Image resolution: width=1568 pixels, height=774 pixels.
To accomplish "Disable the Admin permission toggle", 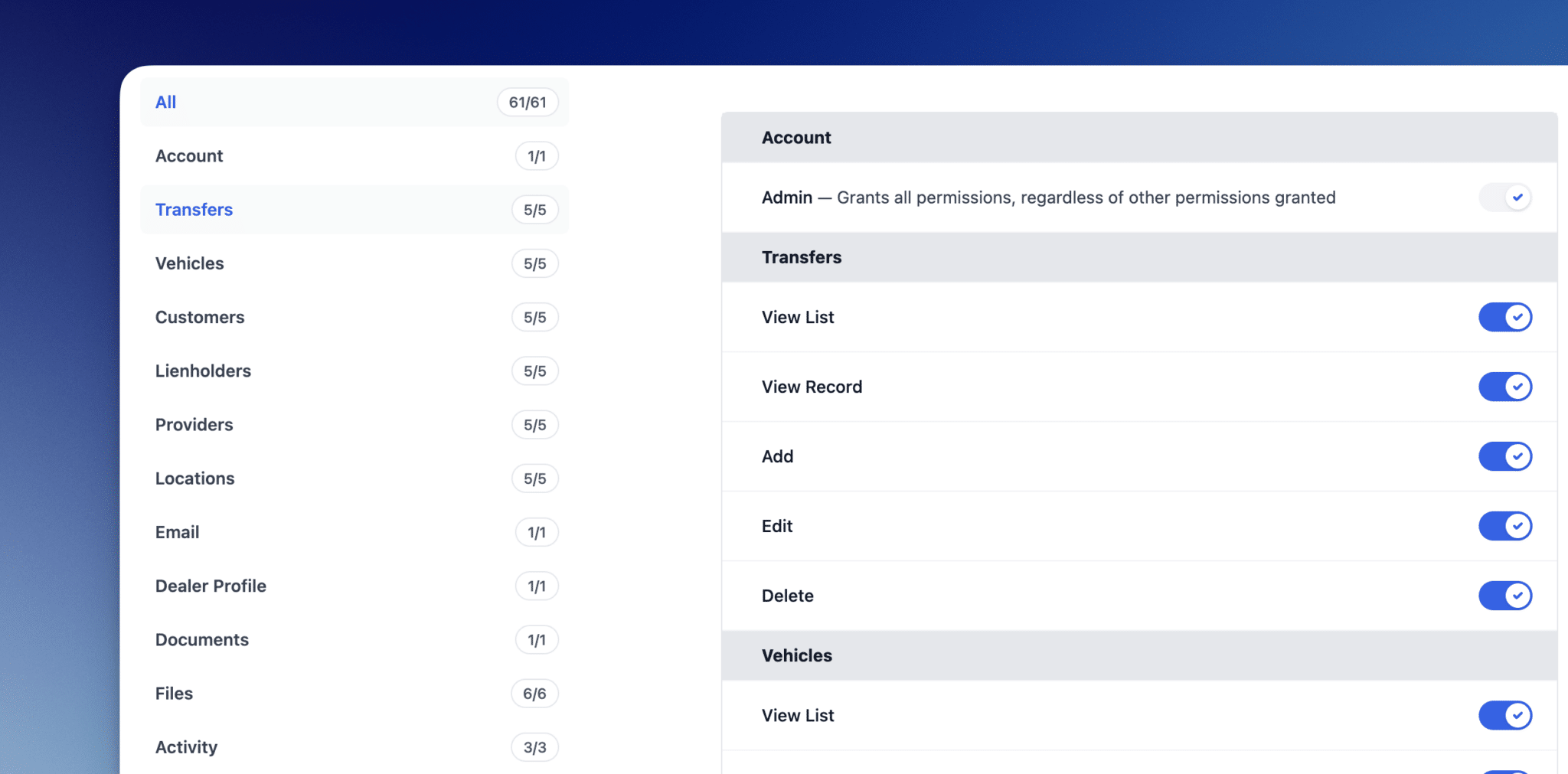I will click(x=1505, y=197).
